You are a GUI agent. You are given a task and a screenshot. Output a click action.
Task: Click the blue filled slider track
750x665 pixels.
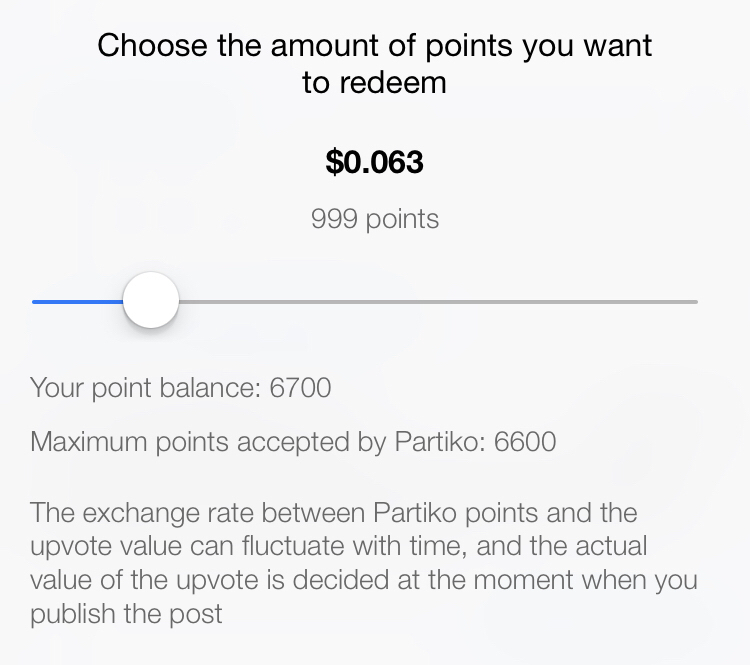click(x=78, y=301)
